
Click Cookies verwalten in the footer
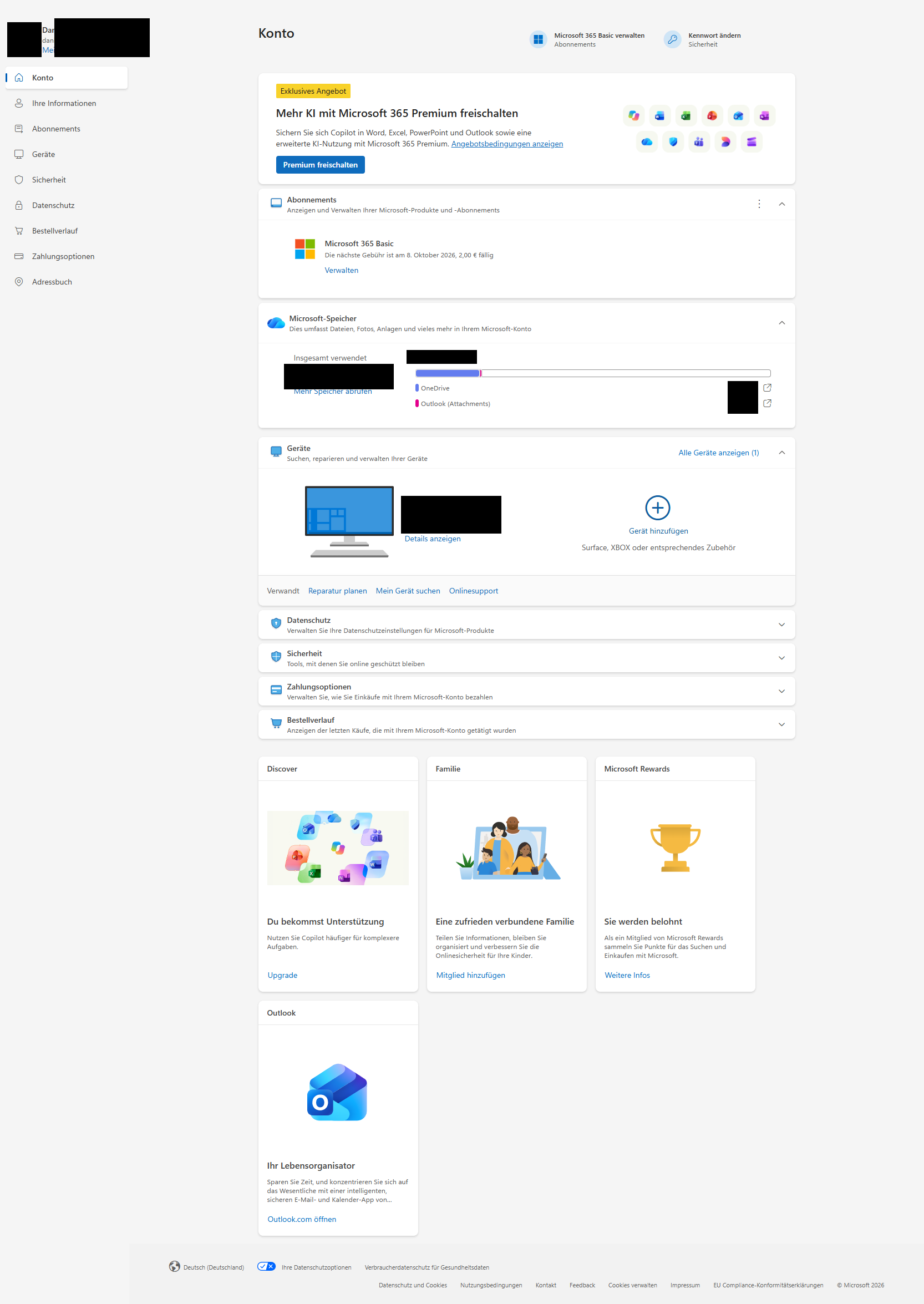pyautogui.click(x=632, y=1285)
